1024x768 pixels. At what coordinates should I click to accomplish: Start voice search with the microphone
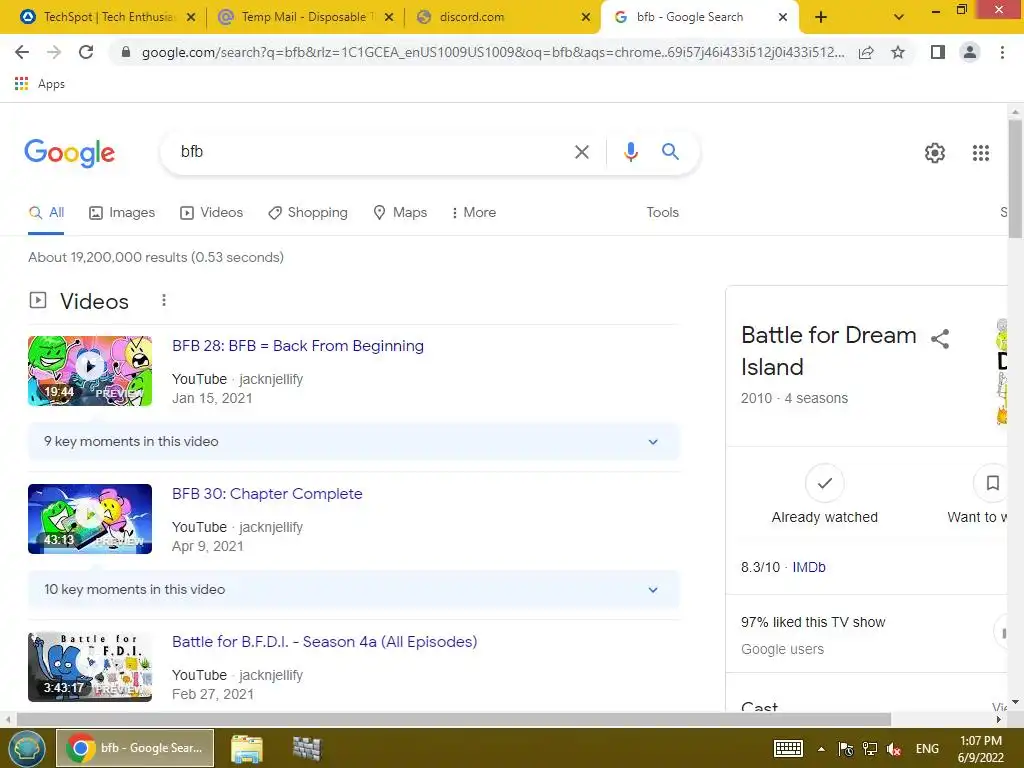point(630,152)
